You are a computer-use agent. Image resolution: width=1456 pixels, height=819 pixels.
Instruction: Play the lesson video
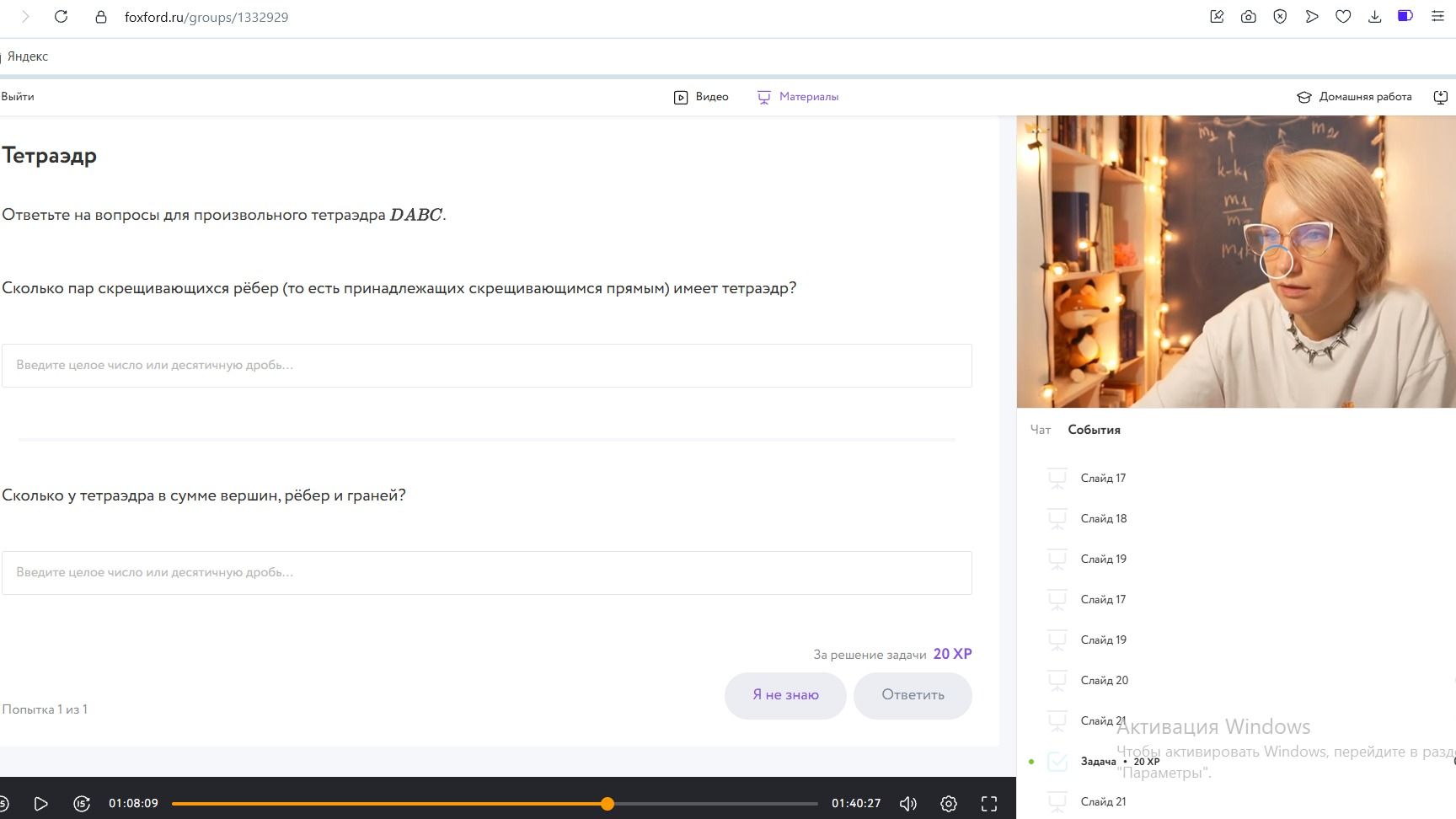[x=40, y=804]
